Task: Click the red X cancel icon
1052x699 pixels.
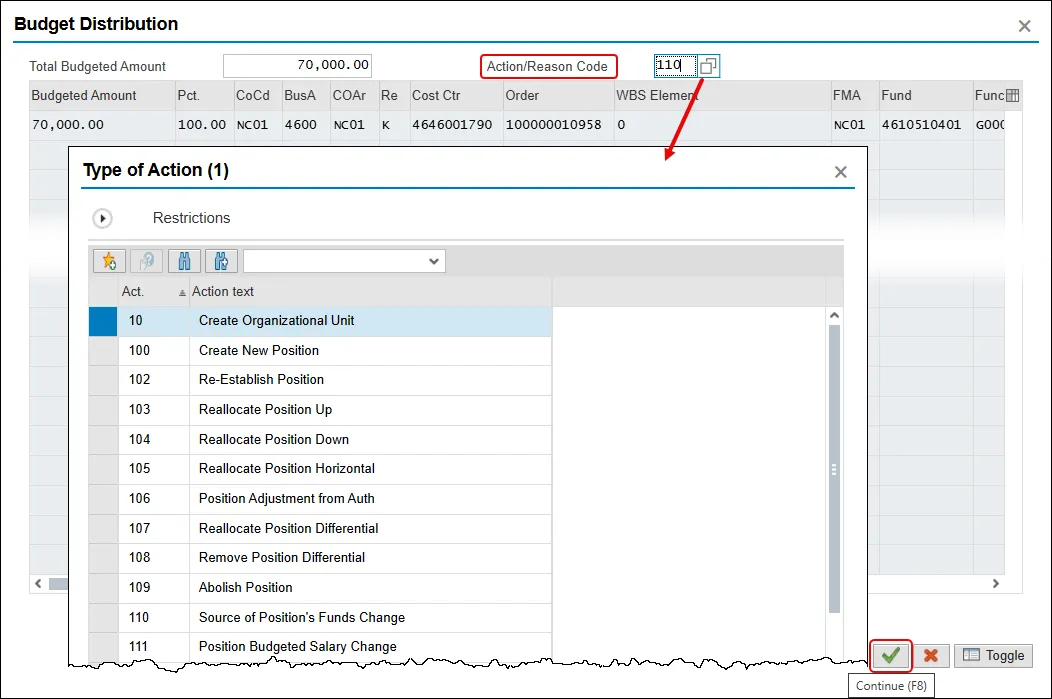Action: pyautogui.click(x=931, y=655)
